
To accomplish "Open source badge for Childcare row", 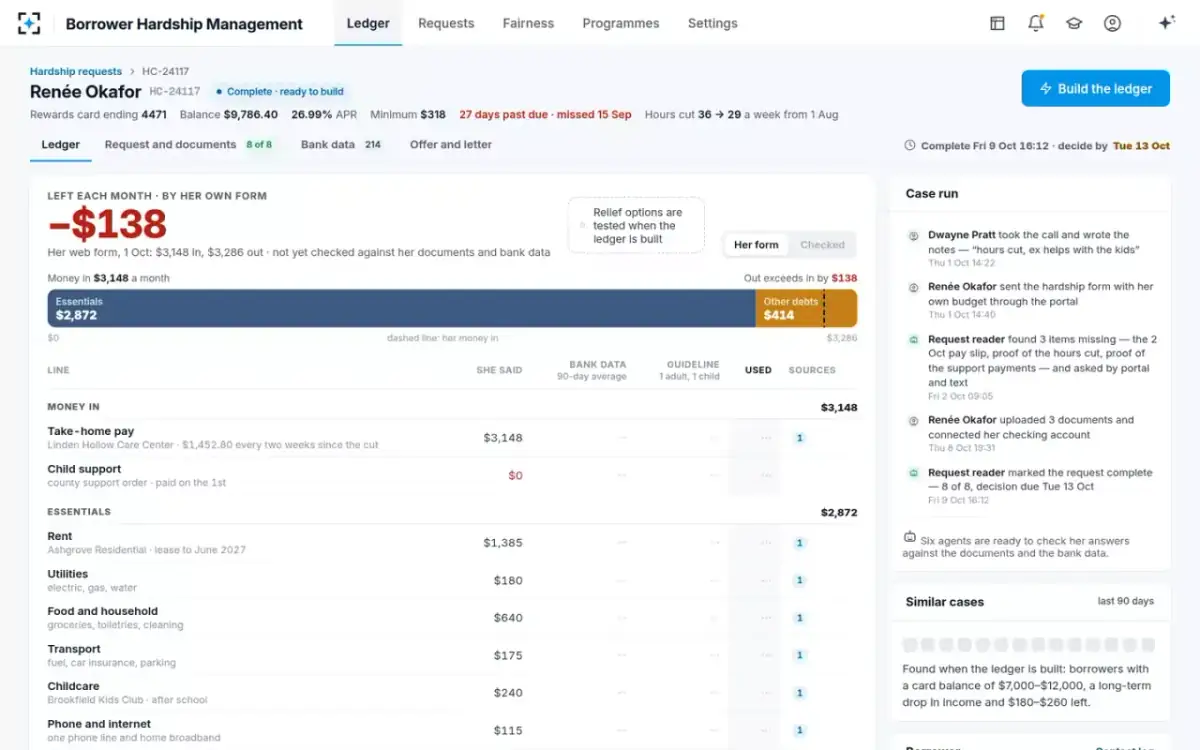I will (x=799, y=693).
